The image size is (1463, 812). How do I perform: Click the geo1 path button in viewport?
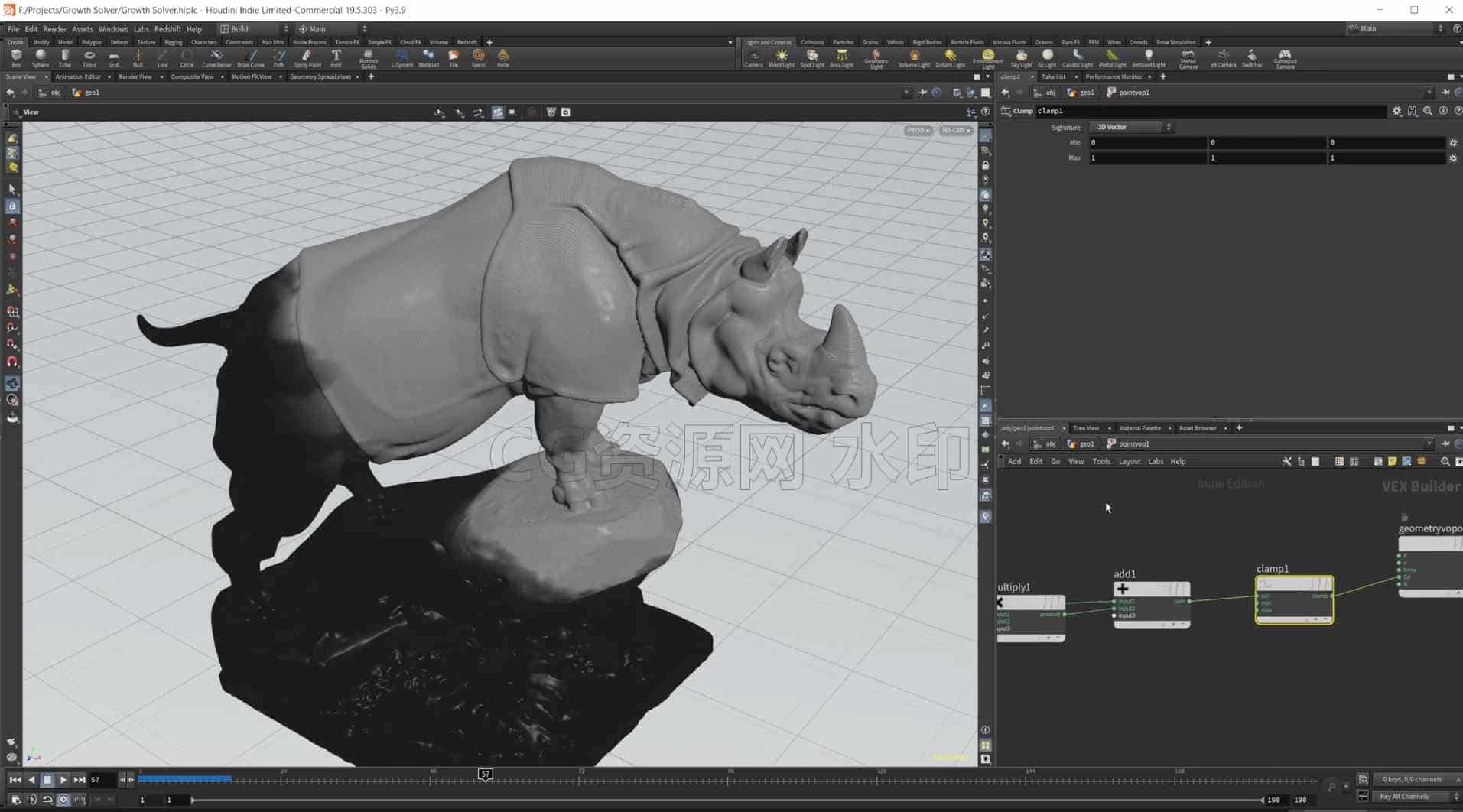[86, 93]
